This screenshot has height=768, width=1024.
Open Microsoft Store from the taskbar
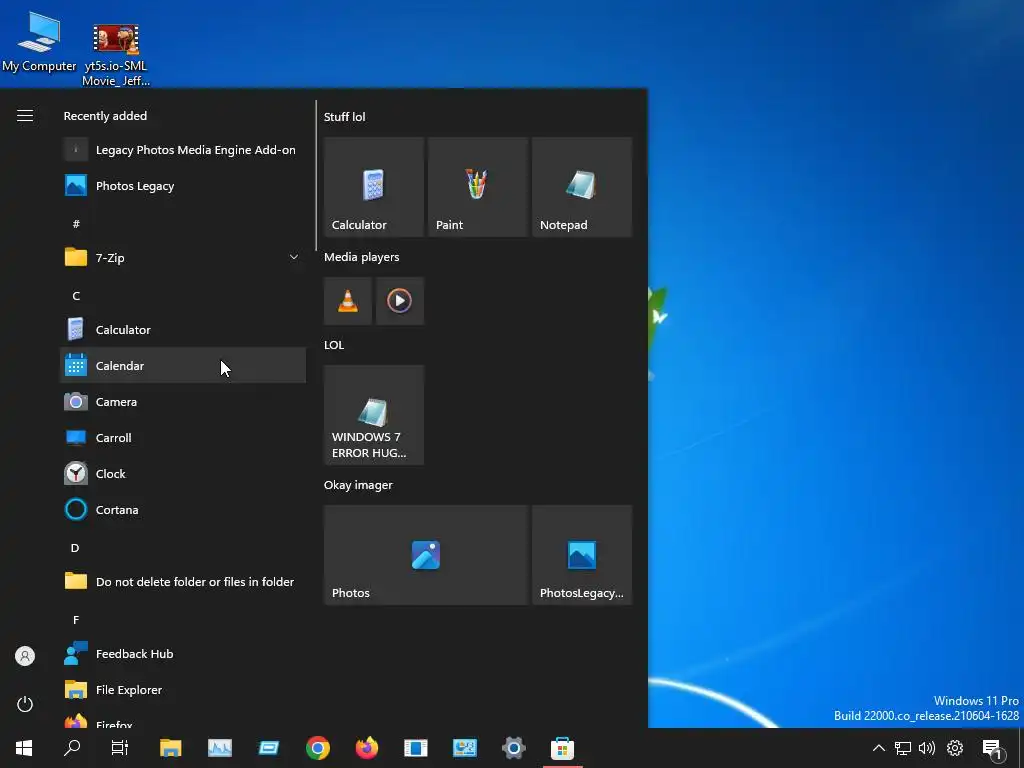point(562,748)
